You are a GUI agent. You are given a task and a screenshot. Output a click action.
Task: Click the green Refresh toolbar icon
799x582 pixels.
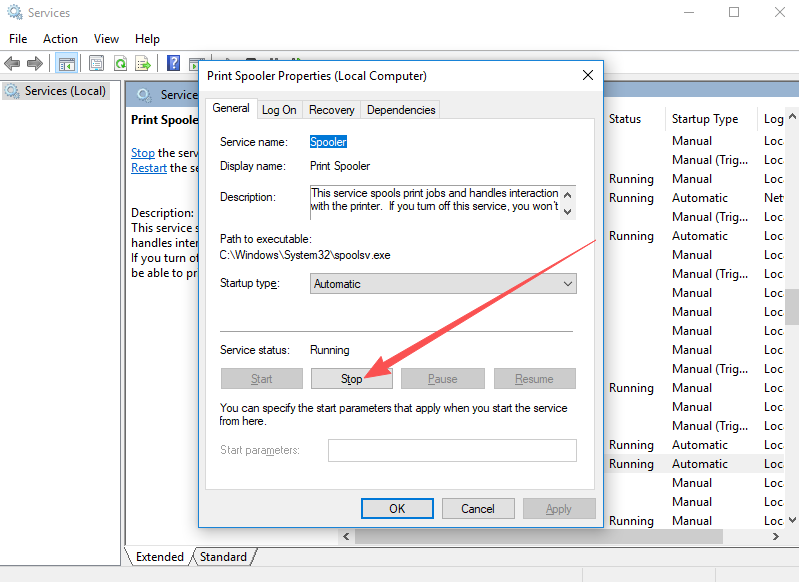pyautogui.click(x=120, y=64)
